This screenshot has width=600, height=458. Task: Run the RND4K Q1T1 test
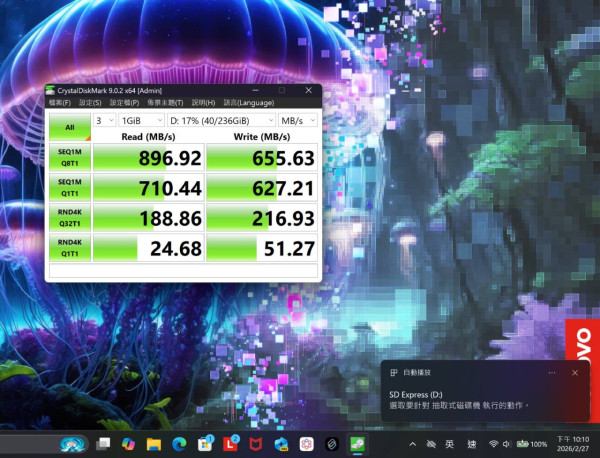pyautogui.click(x=70, y=248)
